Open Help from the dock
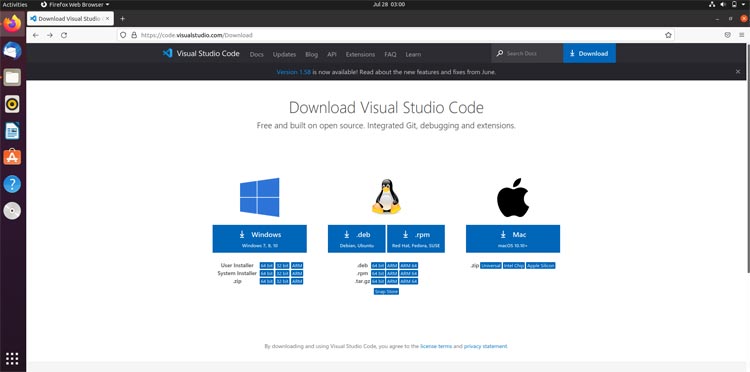This screenshot has width=750, height=372. (x=12, y=184)
